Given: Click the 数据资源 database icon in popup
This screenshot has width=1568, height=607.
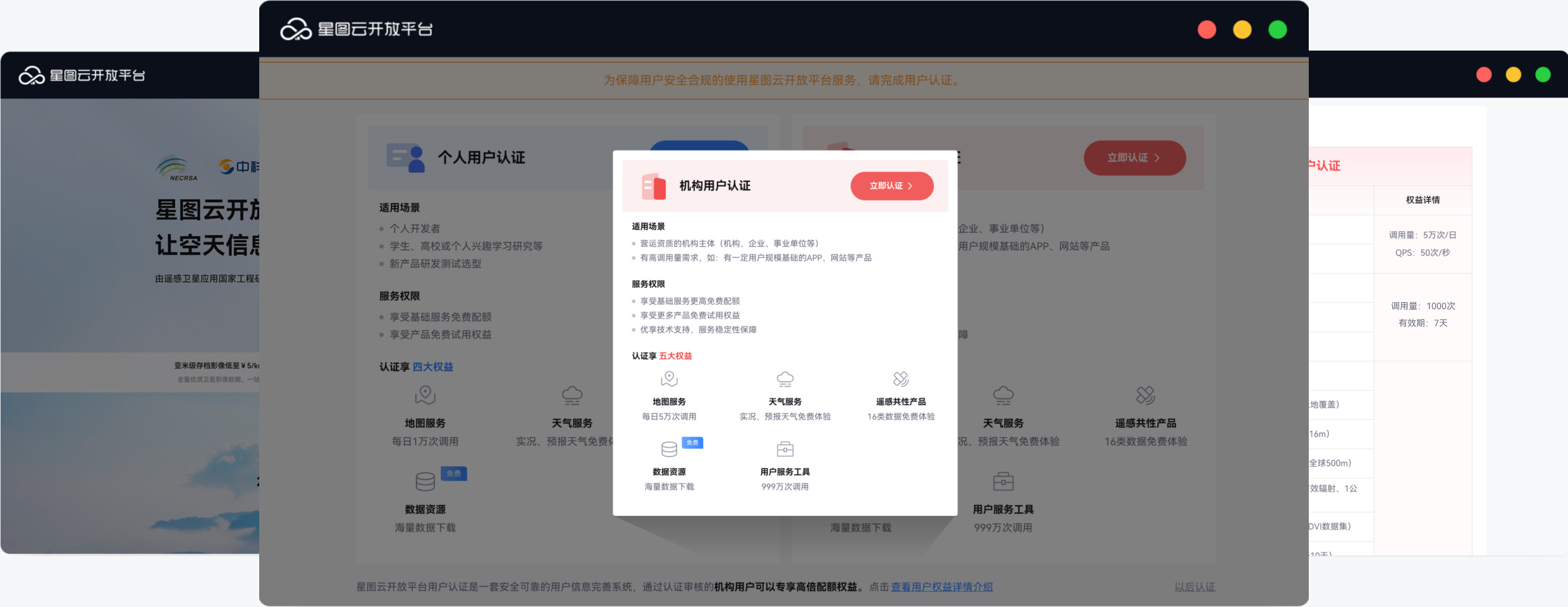Looking at the screenshot, I should (669, 449).
